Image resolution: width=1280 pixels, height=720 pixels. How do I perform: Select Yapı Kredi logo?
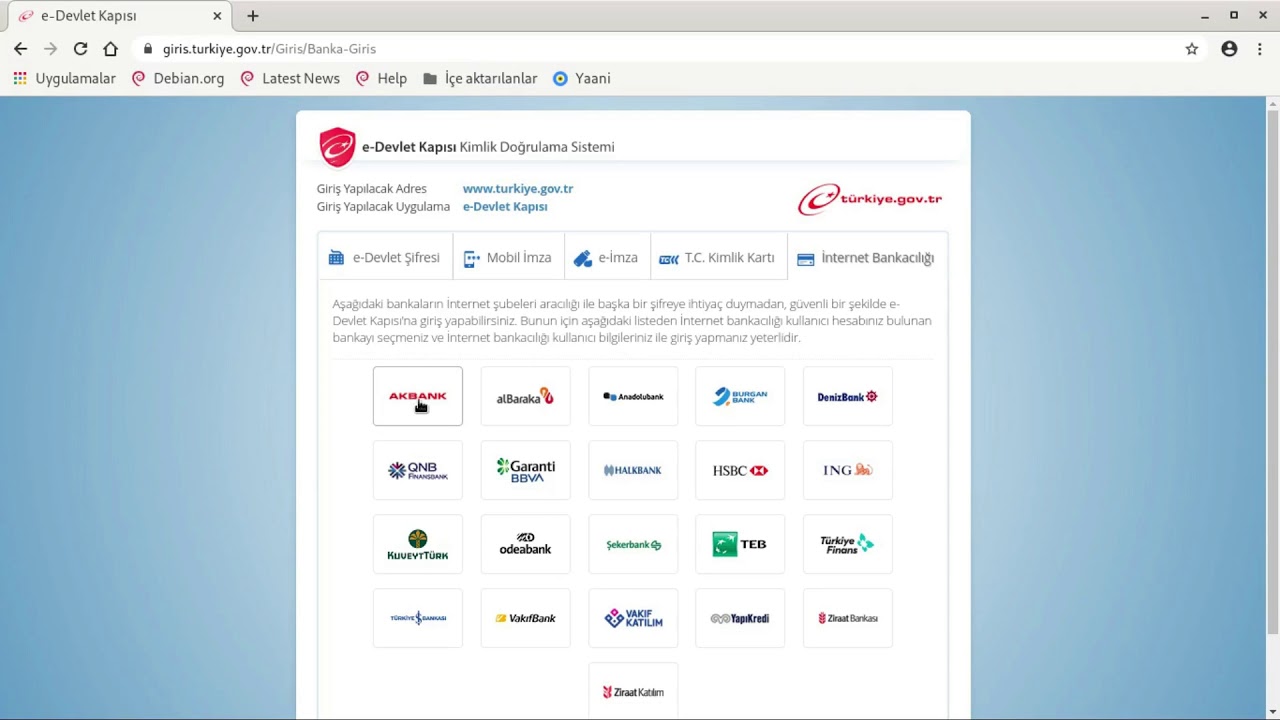coord(740,618)
